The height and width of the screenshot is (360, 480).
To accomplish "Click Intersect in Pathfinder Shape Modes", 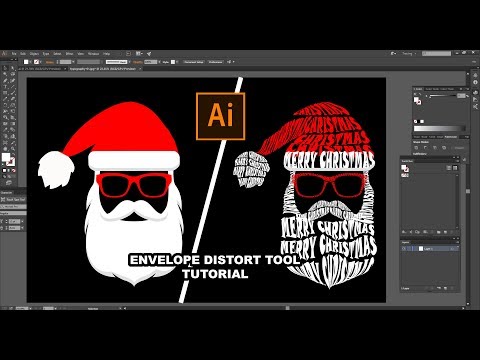I will click(x=435, y=148).
